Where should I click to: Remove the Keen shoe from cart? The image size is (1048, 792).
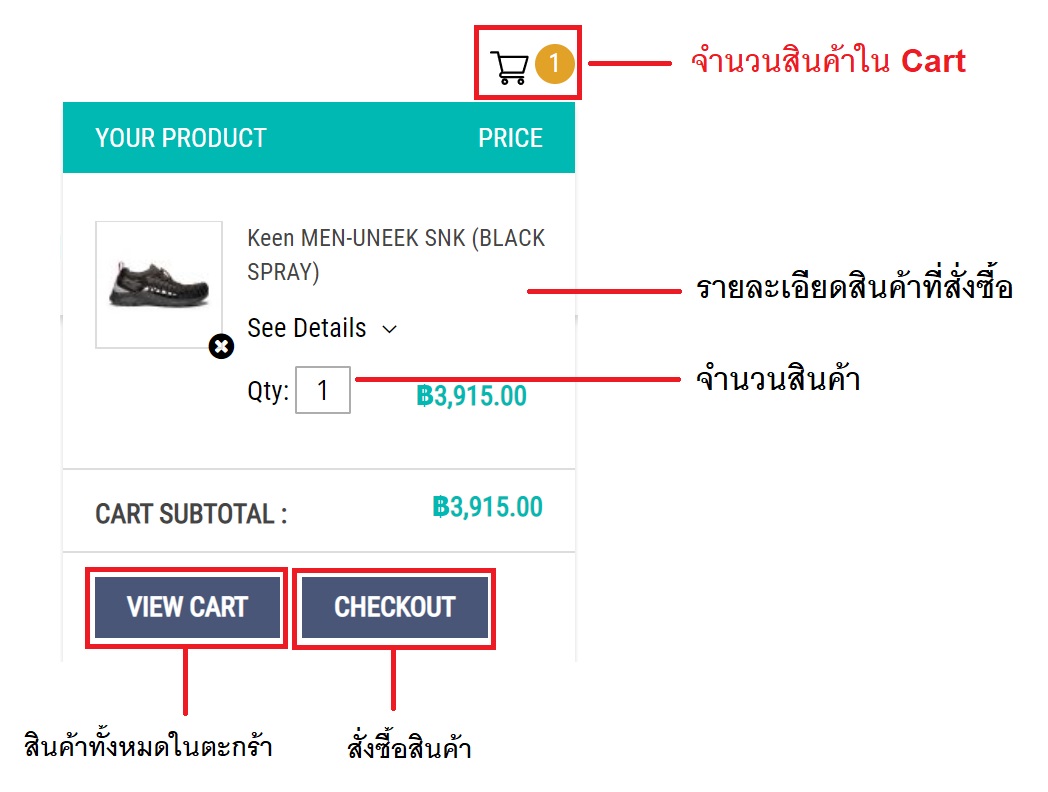[221, 346]
